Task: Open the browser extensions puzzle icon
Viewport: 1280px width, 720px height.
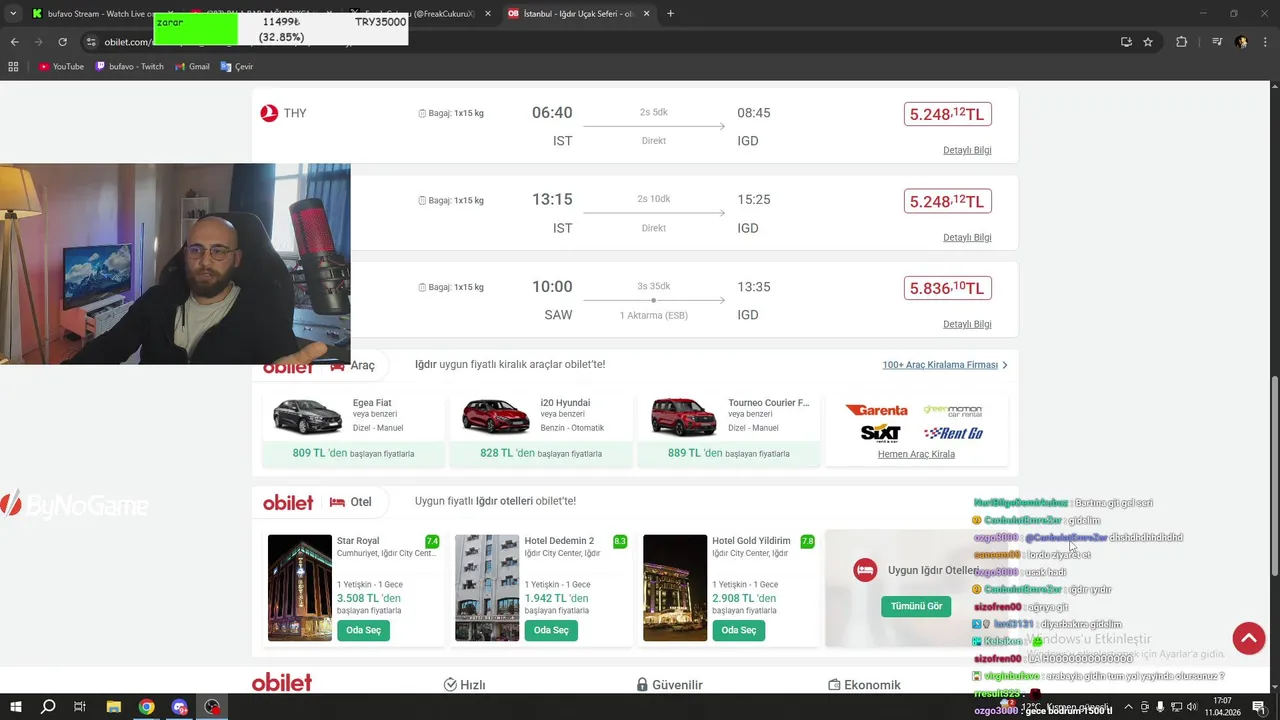Action: [1181, 42]
